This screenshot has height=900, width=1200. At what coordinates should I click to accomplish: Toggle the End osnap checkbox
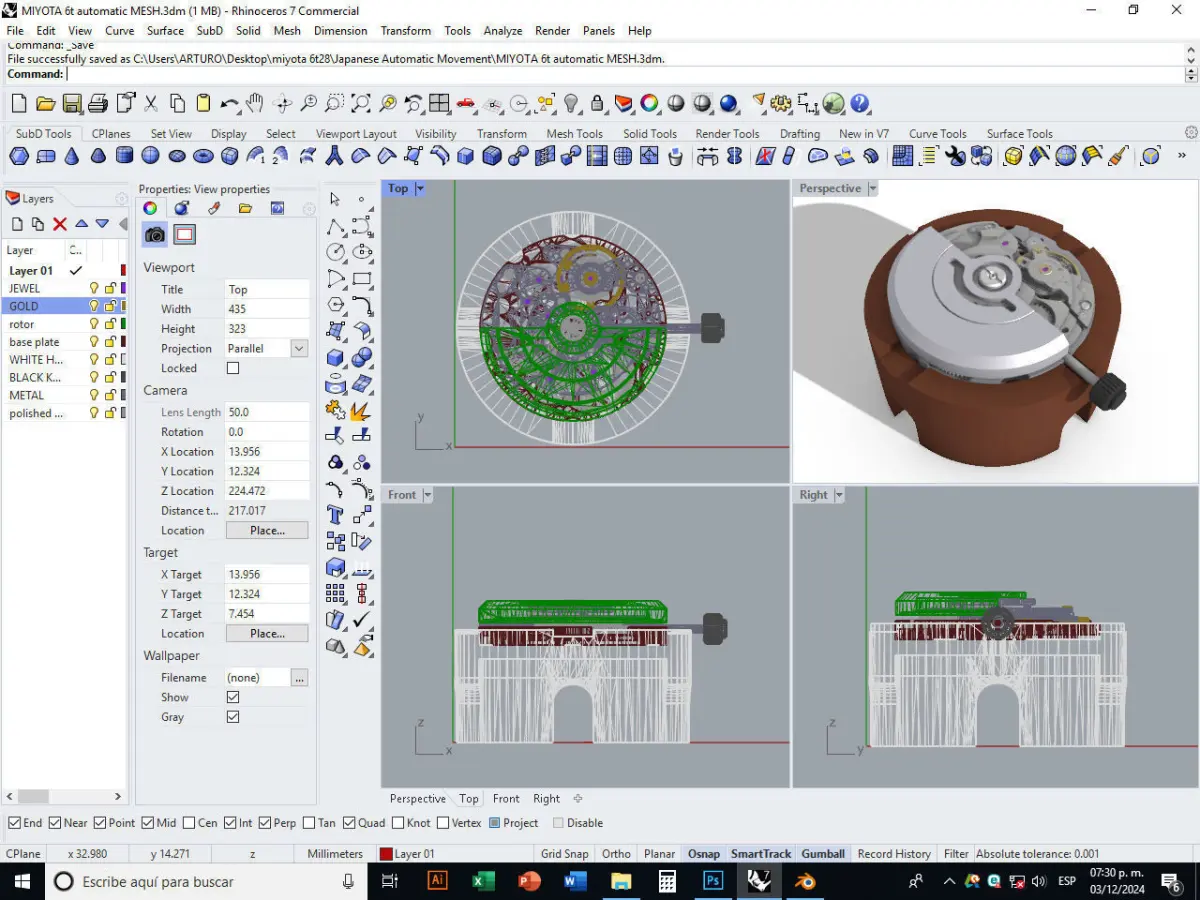(x=14, y=823)
